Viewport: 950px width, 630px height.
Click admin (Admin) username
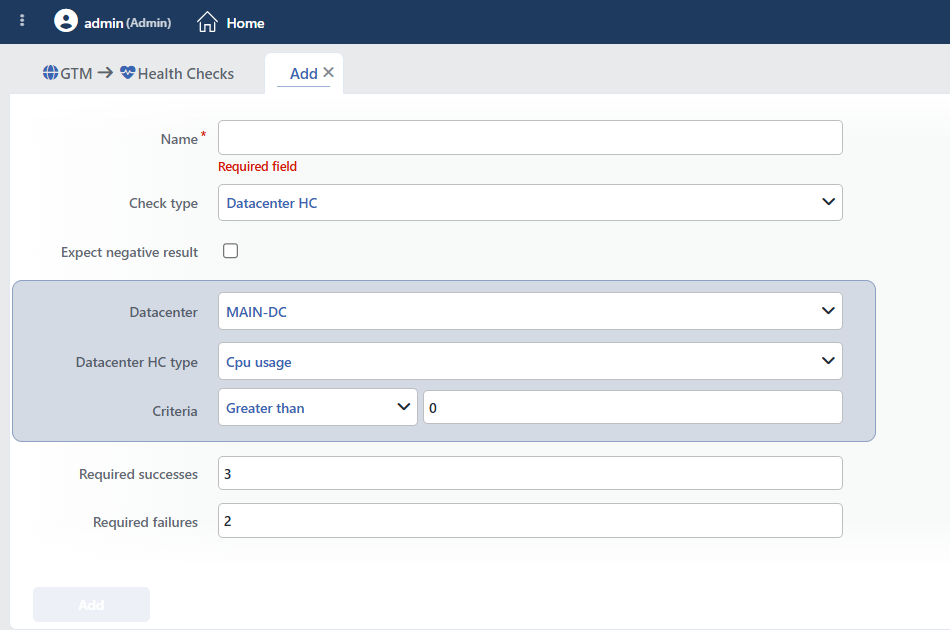click(x=127, y=23)
